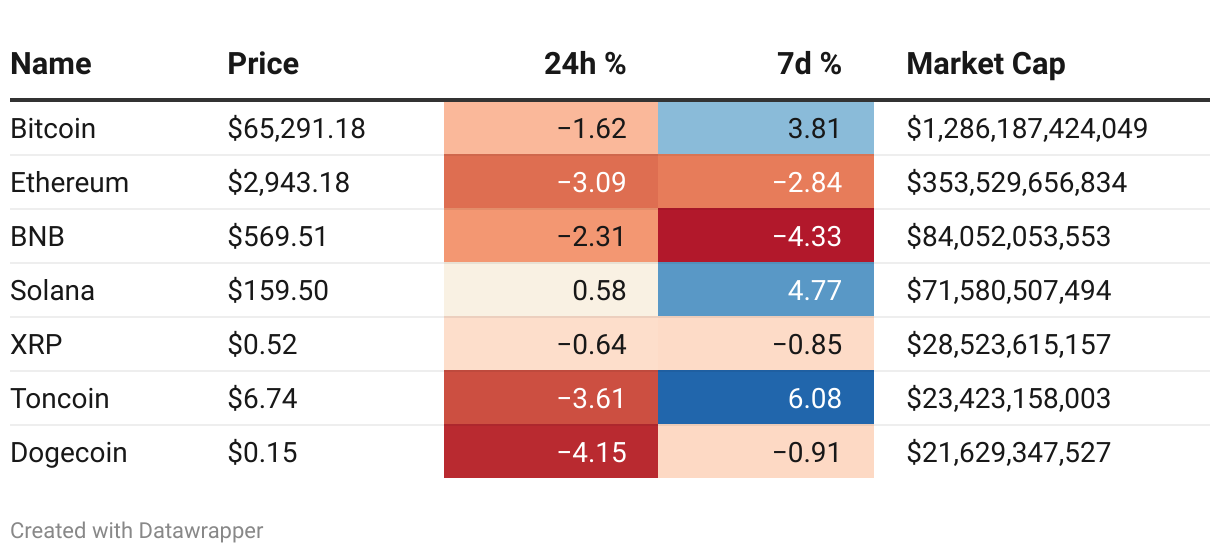
Task: Click Dogecoin's dark red −4.15 cell
Action: [x=551, y=453]
